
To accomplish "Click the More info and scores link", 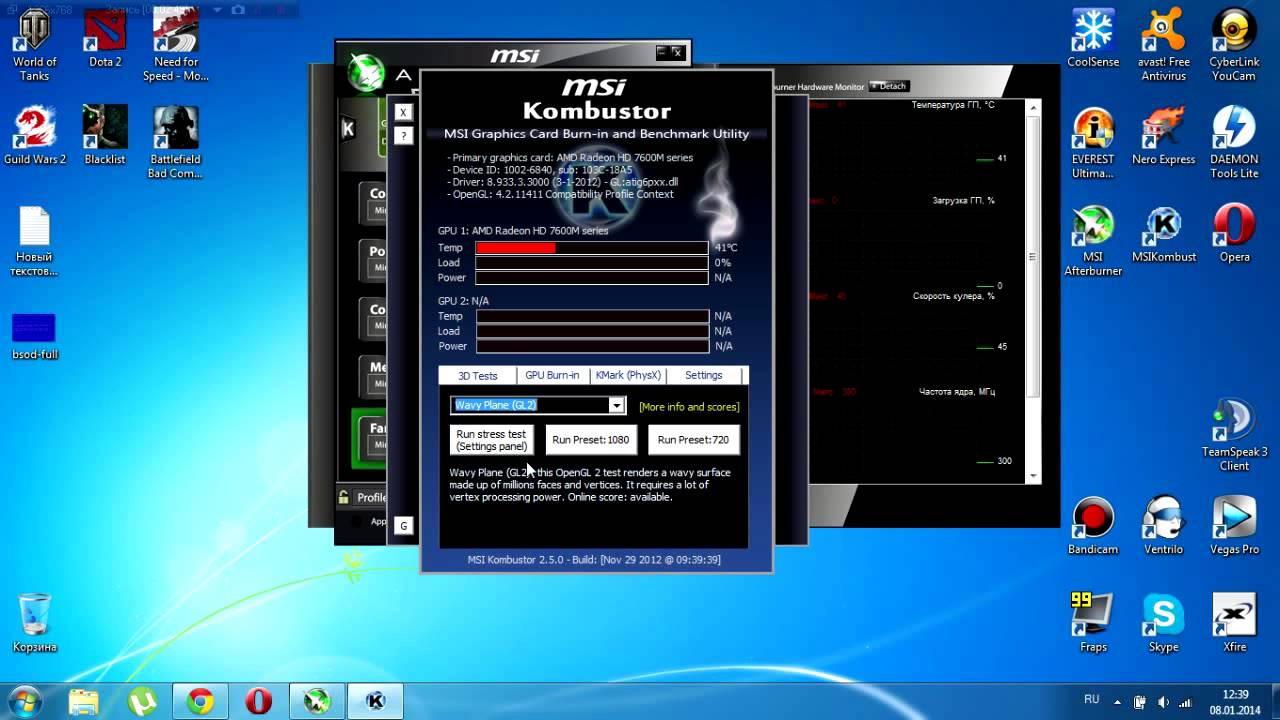I will click(689, 407).
